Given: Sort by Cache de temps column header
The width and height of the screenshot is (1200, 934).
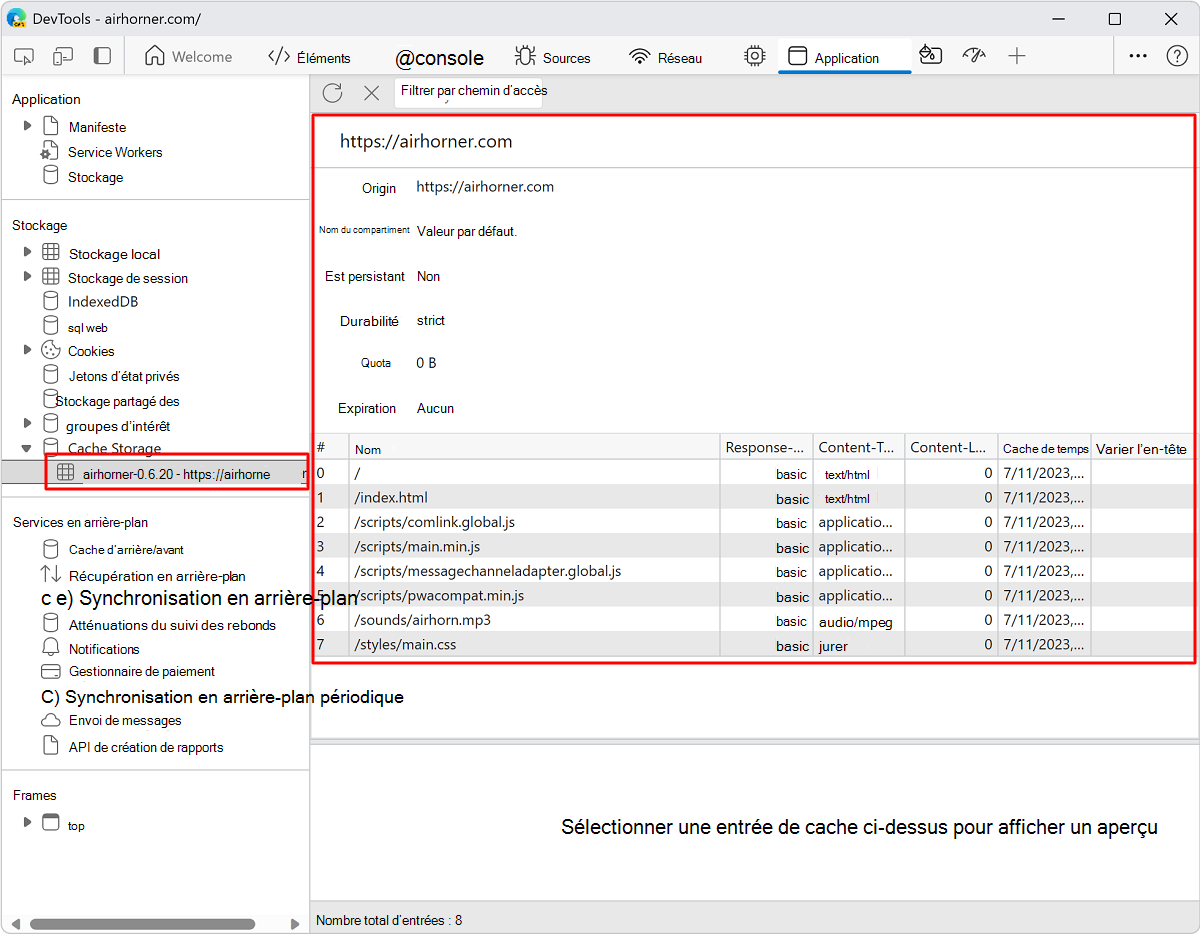Looking at the screenshot, I should click(1044, 447).
